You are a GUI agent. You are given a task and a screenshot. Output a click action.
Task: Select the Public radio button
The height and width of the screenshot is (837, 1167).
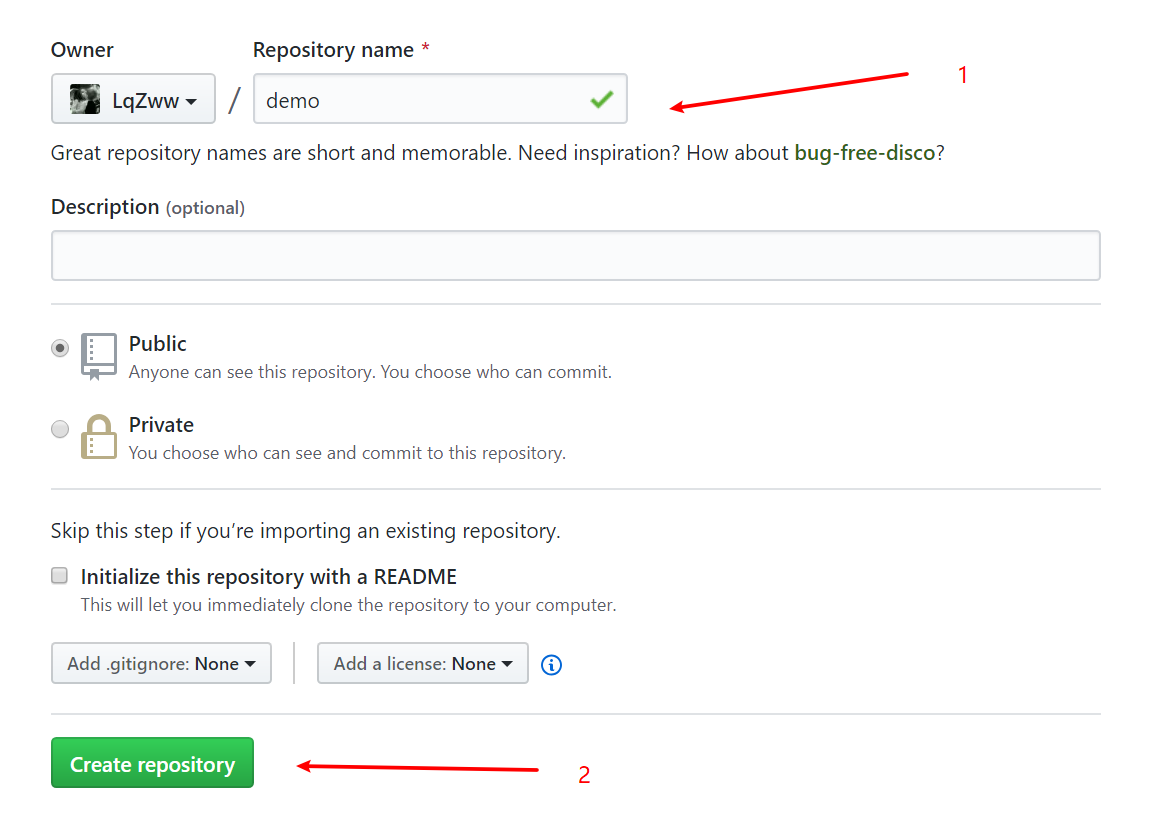61,348
